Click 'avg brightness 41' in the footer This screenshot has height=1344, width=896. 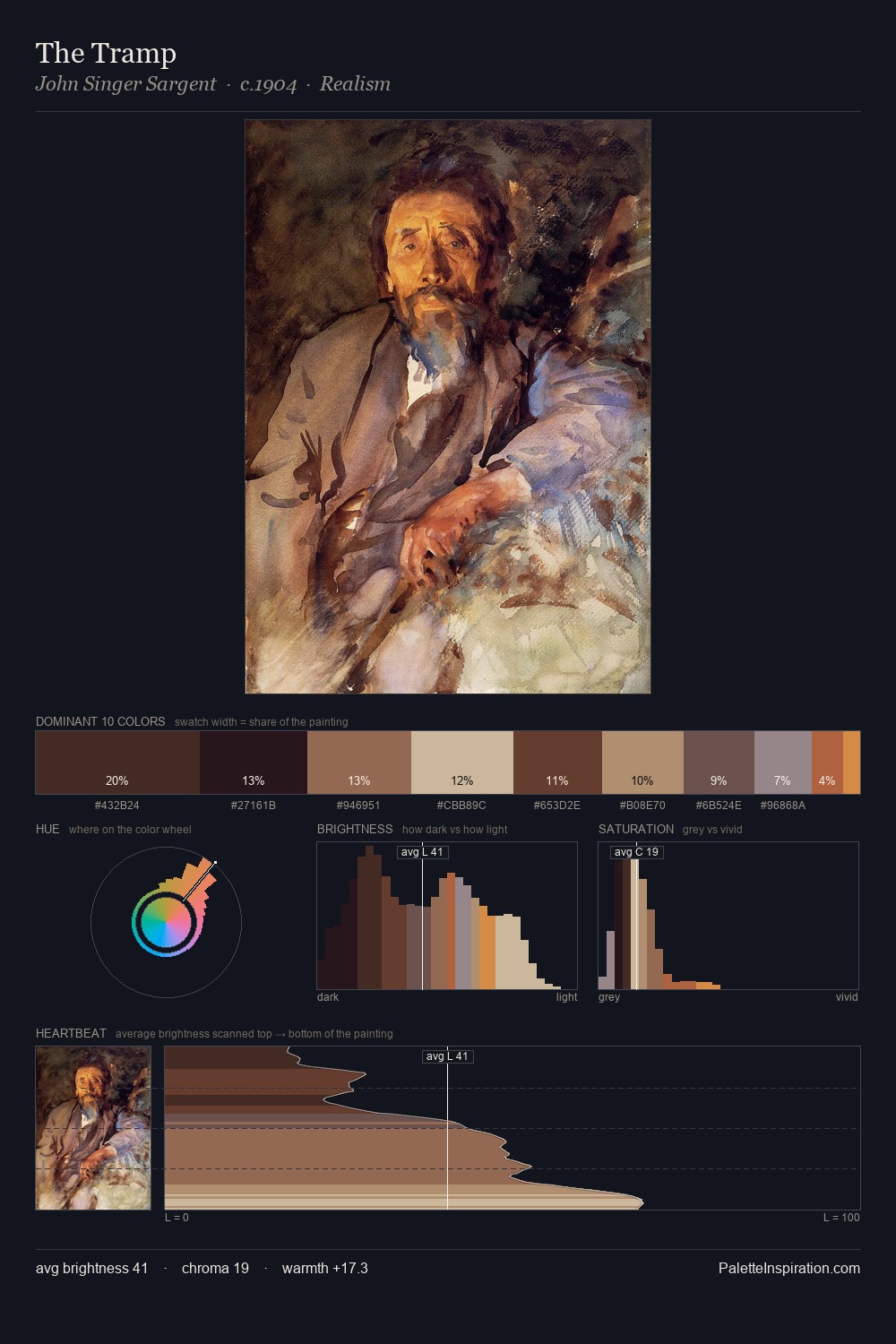tap(92, 1268)
